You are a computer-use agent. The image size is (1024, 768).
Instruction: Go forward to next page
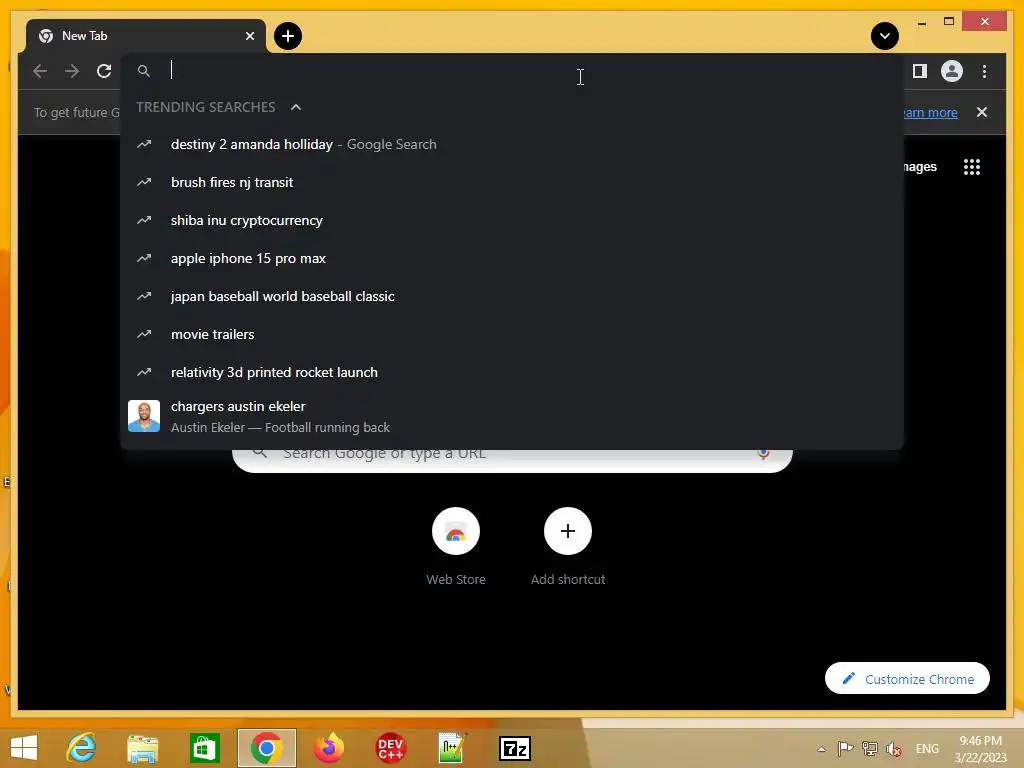tap(72, 71)
